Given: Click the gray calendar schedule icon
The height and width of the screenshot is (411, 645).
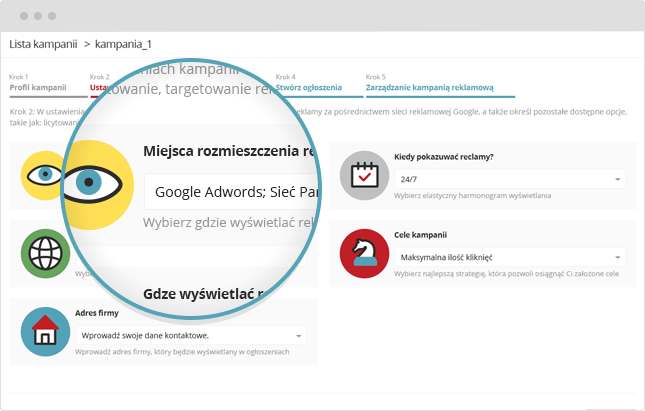Looking at the screenshot, I should pyautogui.click(x=364, y=176).
